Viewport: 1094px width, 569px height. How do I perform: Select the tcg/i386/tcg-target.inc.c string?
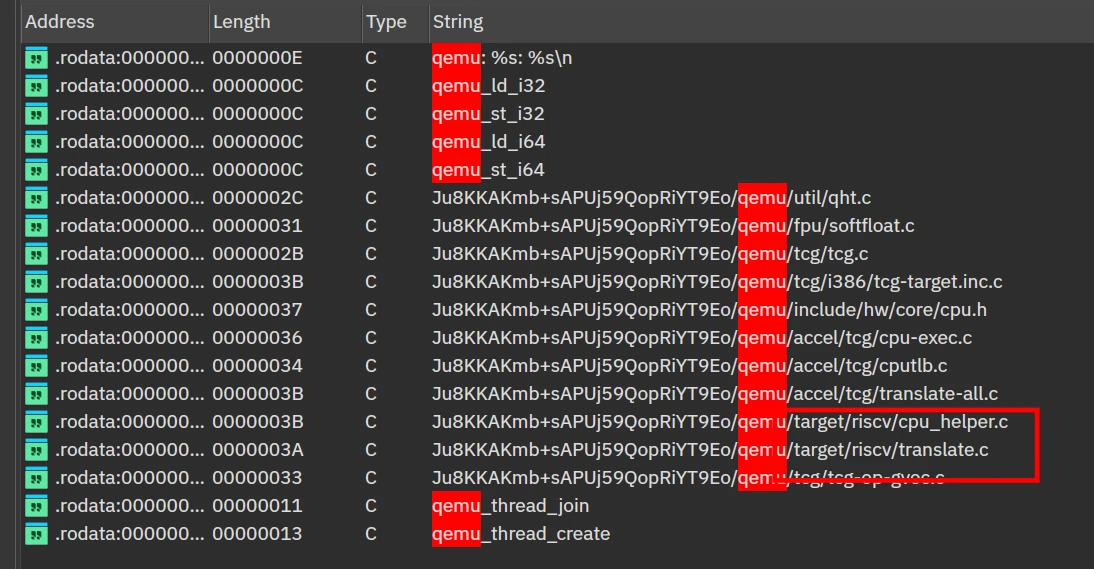point(716,282)
